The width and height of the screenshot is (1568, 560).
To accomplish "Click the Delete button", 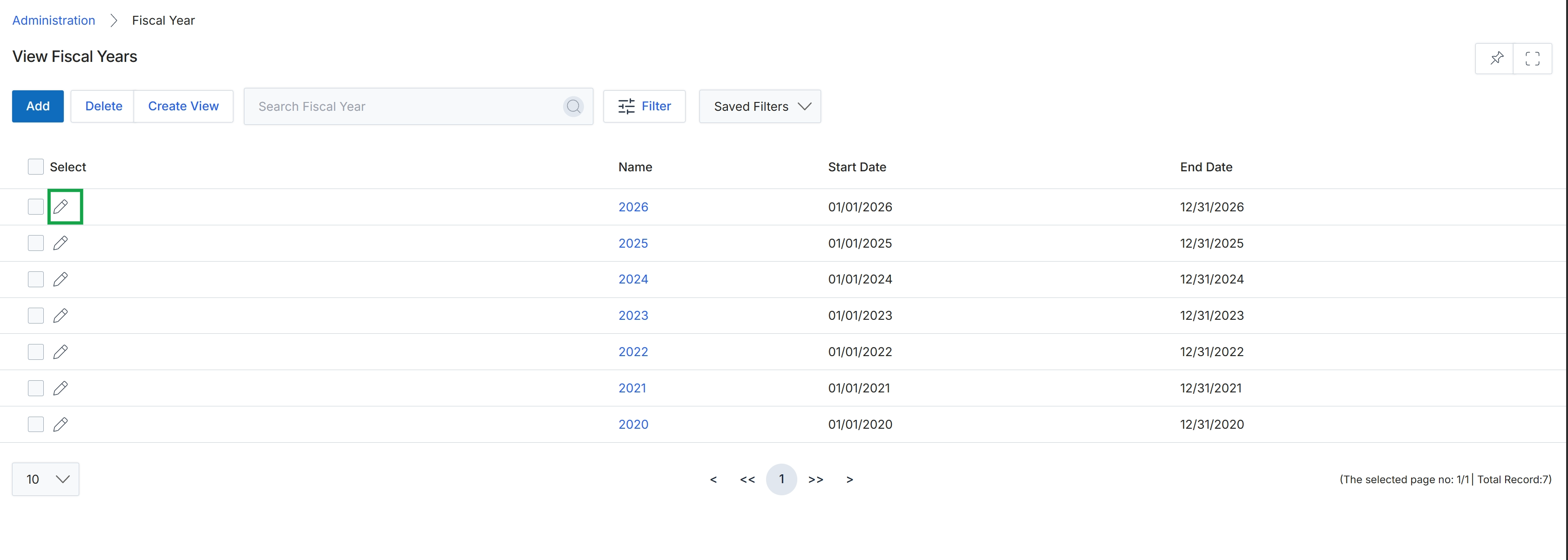I will tap(103, 107).
